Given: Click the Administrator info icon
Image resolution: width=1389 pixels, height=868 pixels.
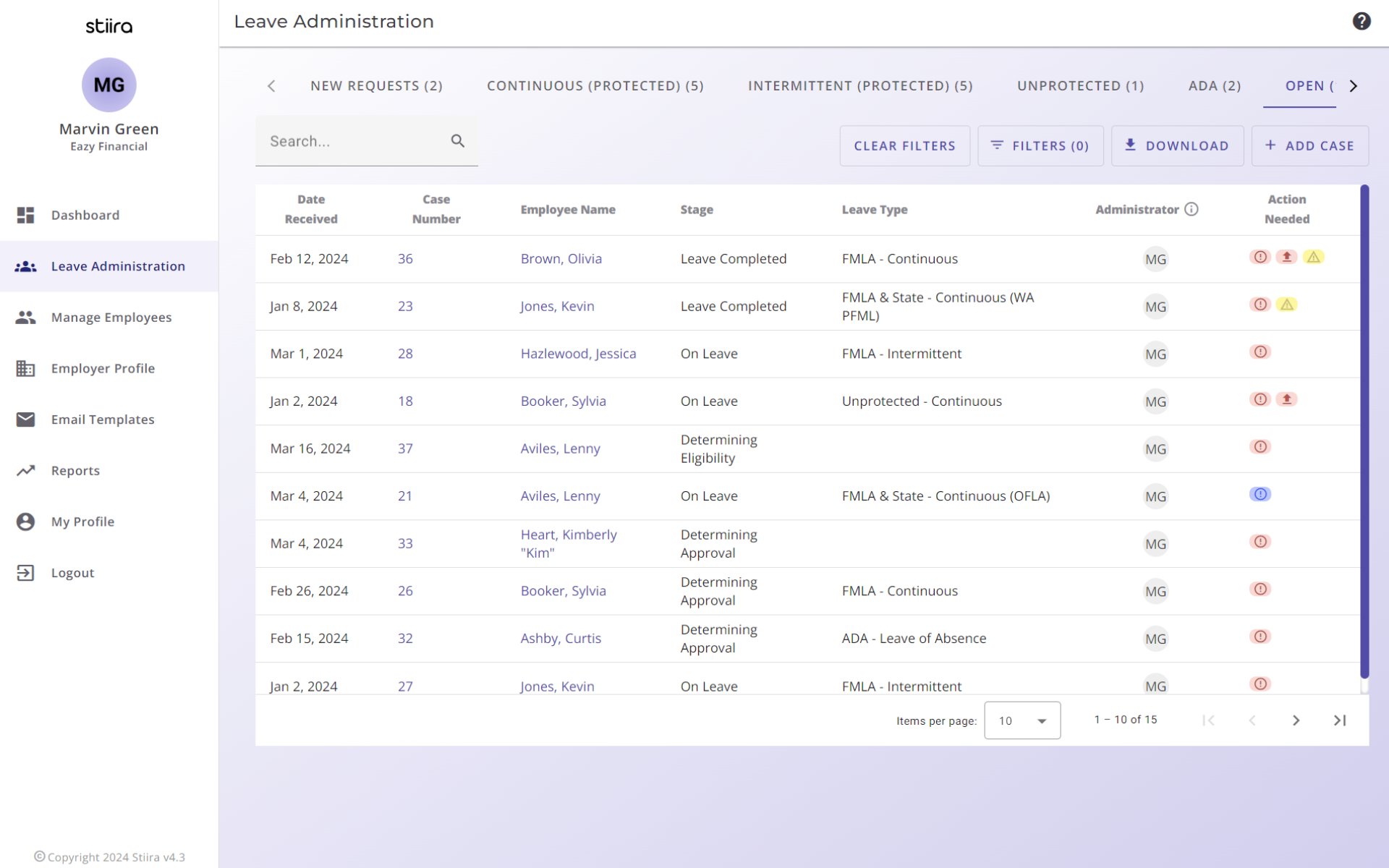Looking at the screenshot, I should coord(1192,209).
